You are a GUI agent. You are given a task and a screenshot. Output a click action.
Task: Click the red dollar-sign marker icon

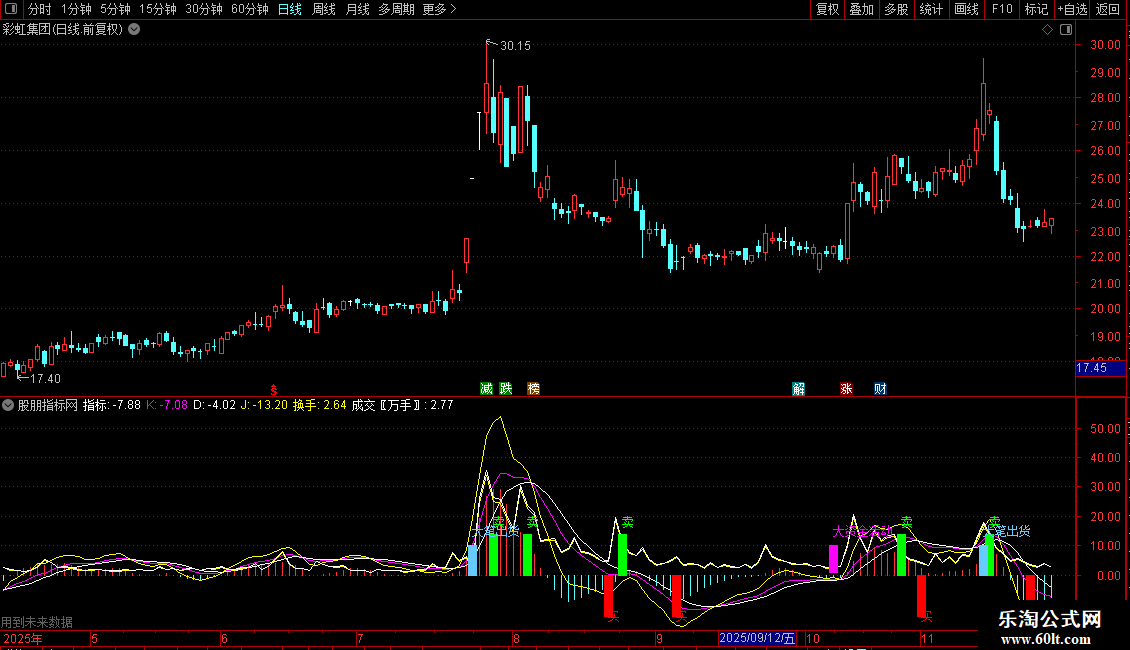pyautogui.click(x=274, y=390)
